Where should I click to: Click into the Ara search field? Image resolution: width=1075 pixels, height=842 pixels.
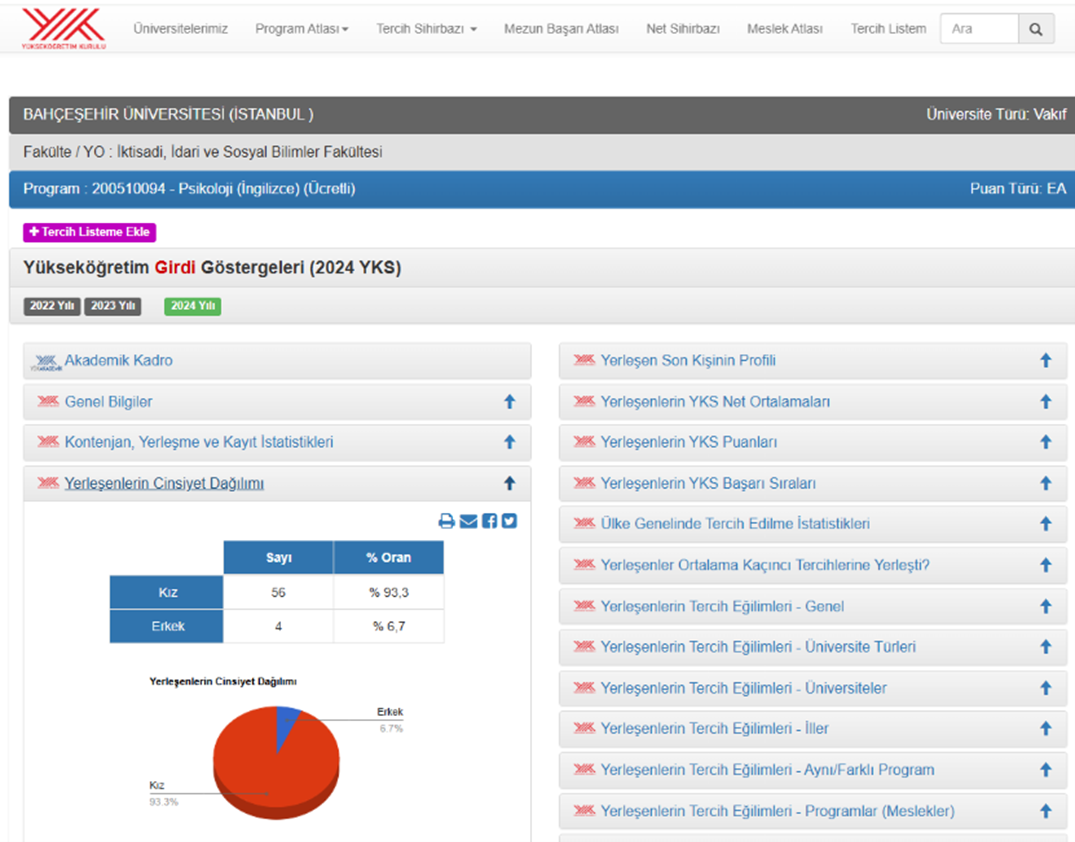(x=978, y=29)
